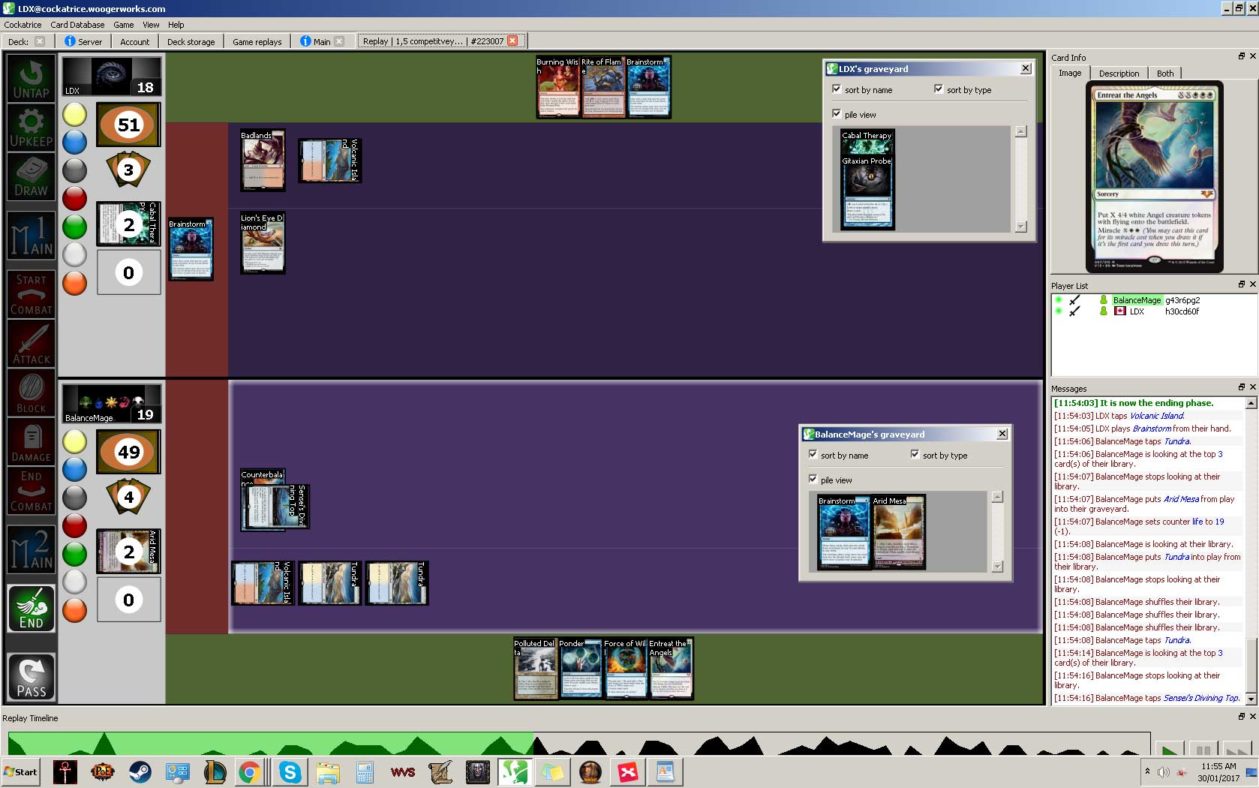Click the End Combat phase icon
This screenshot has width=1259, height=788.
32,491
